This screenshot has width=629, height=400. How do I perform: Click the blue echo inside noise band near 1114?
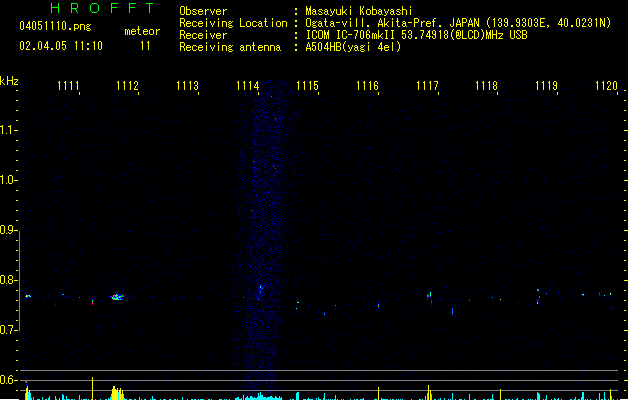point(260,290)
